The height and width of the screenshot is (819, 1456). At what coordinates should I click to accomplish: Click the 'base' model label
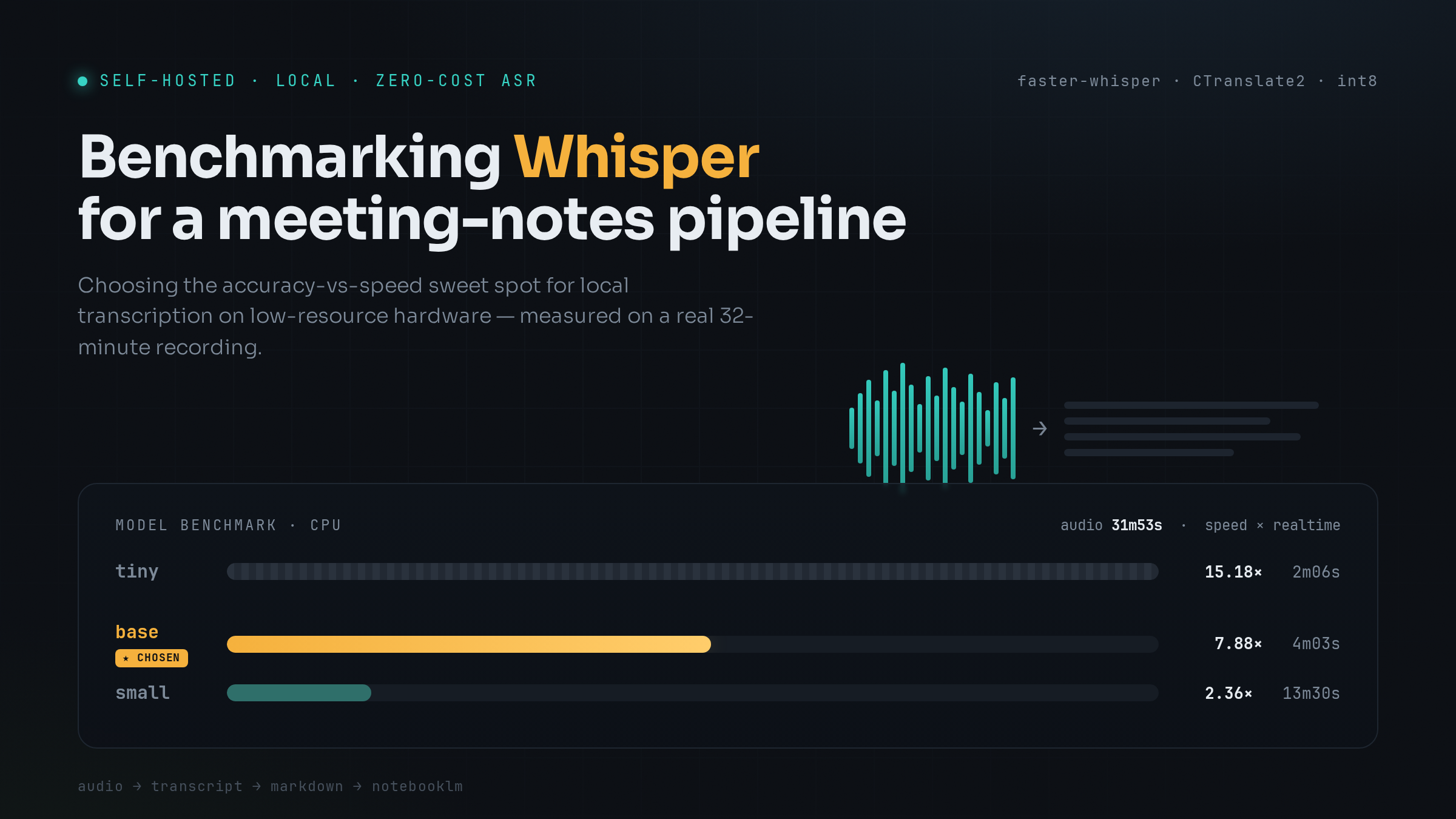coord(137,632)
